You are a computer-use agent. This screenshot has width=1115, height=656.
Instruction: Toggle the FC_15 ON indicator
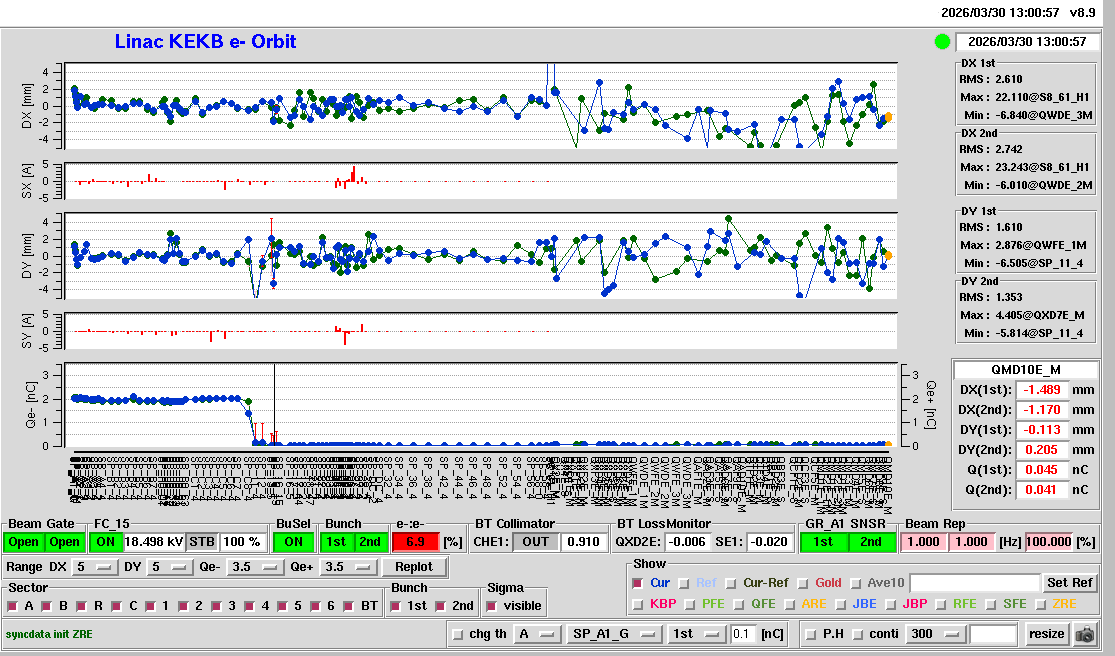click(x=105, y=542)
